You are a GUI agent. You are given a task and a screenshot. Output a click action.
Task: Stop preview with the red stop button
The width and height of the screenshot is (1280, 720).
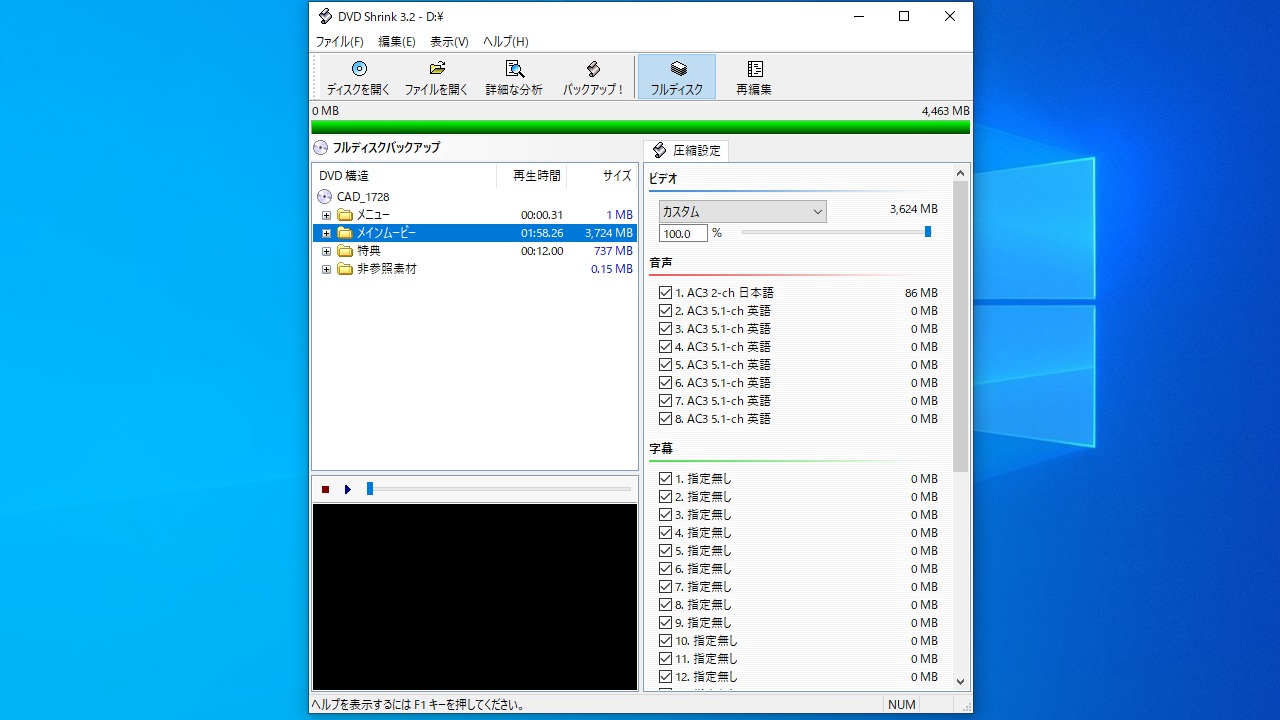325,489
